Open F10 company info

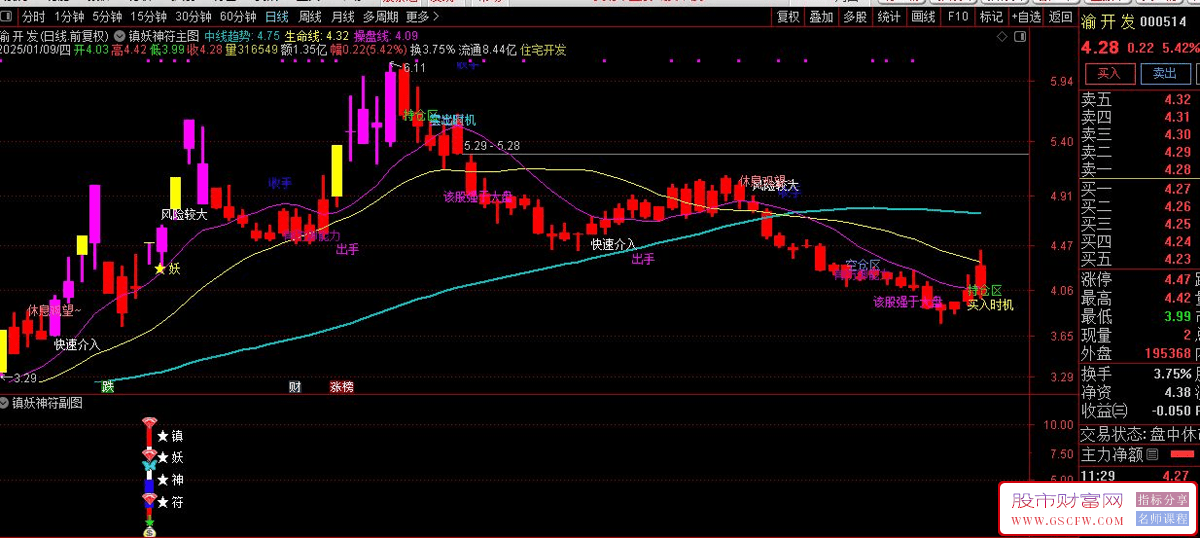click(958, 17)
